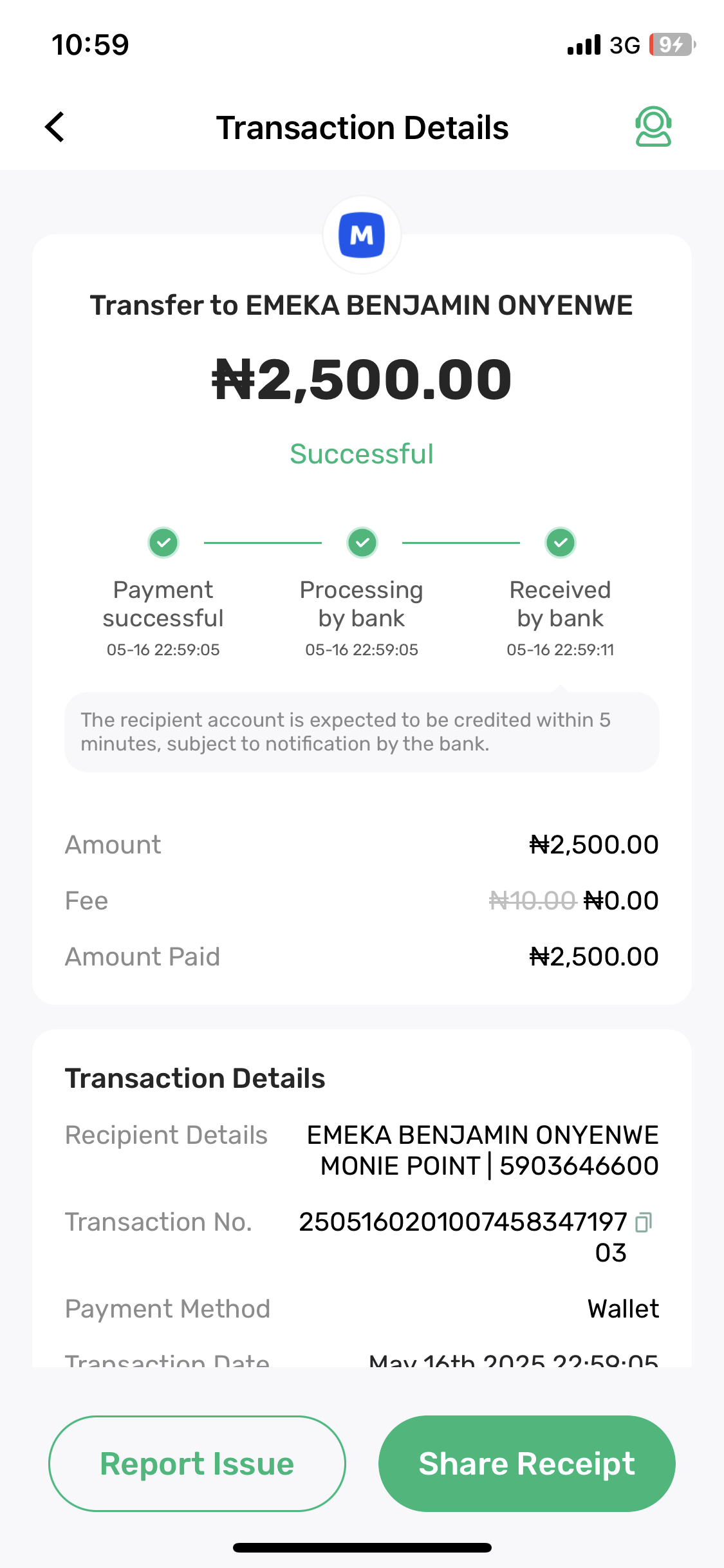Tap Received by bank green checkmark
The height and width of the screenshot is (1568, 724).
coord(561,543)
